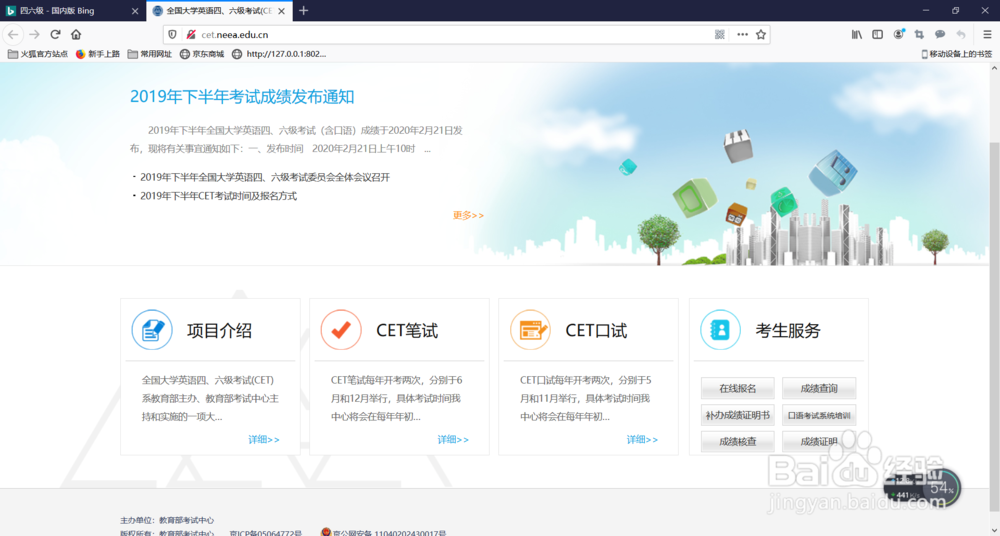Open the 2019年下半年考试成绩发布通知 headline
Viewport: 1000px width, 536px height.
tap(242, 97)
